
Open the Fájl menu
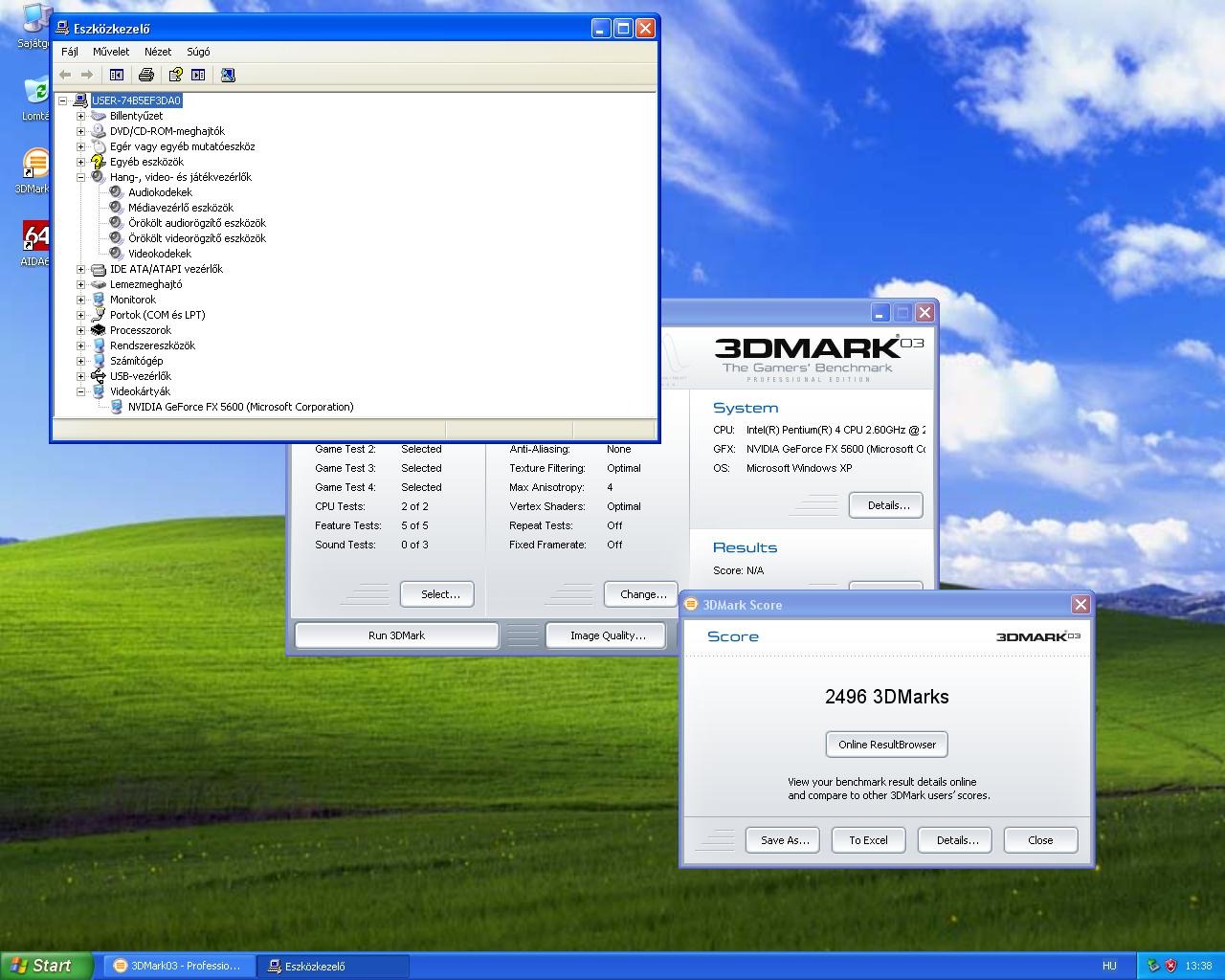coord(70,52)
